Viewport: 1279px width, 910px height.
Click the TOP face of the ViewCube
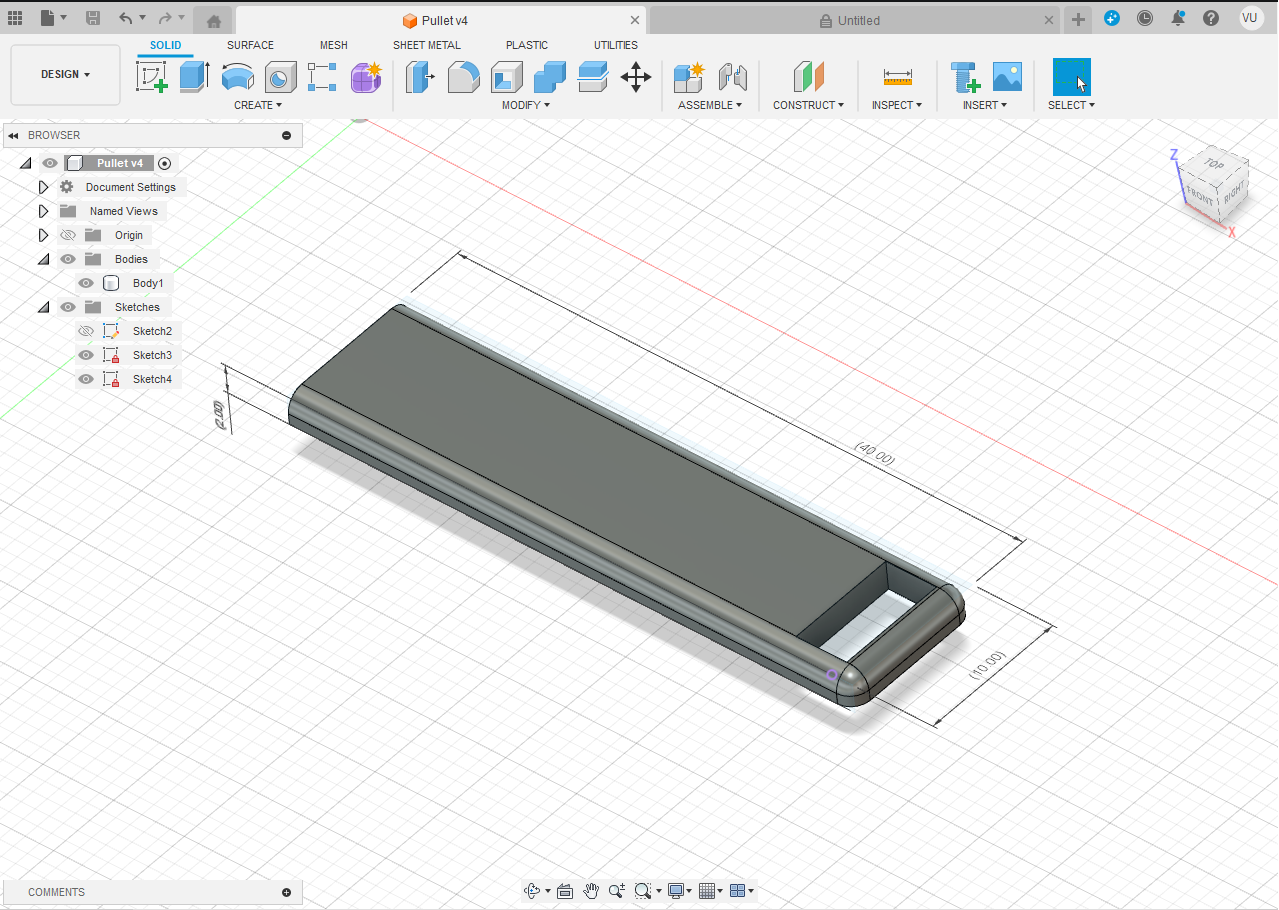click(1214, 165)
